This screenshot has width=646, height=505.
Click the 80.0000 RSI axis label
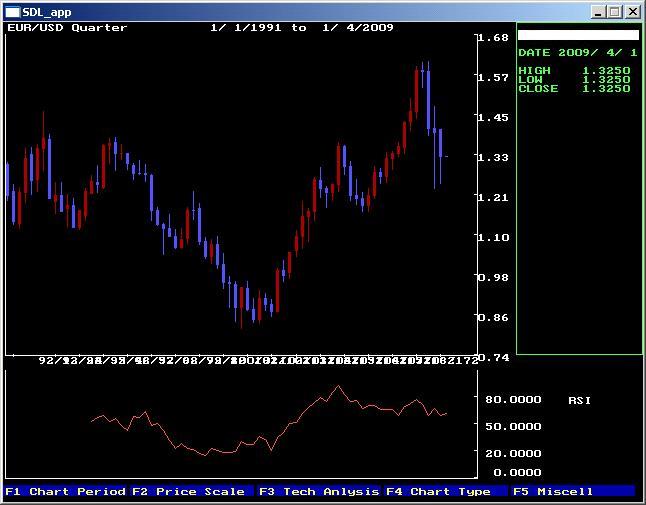[x=513, y=400]
